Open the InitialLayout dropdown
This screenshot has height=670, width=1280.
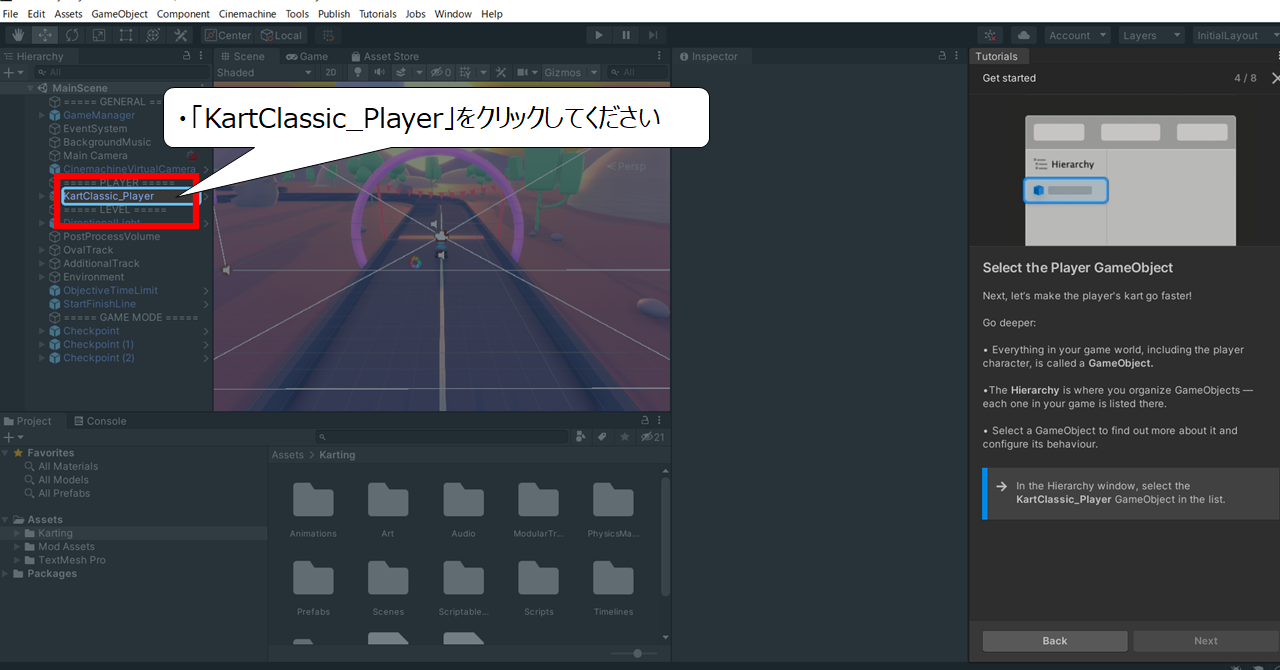1235,35
